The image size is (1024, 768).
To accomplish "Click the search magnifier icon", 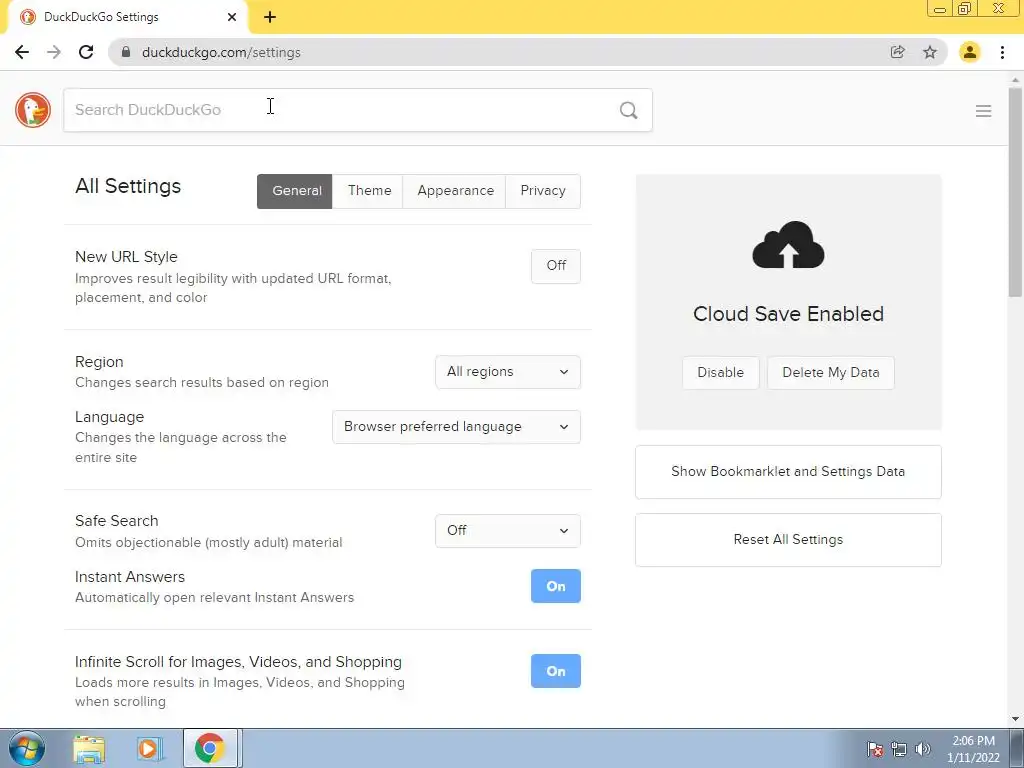I will click(x=628, y=110).
